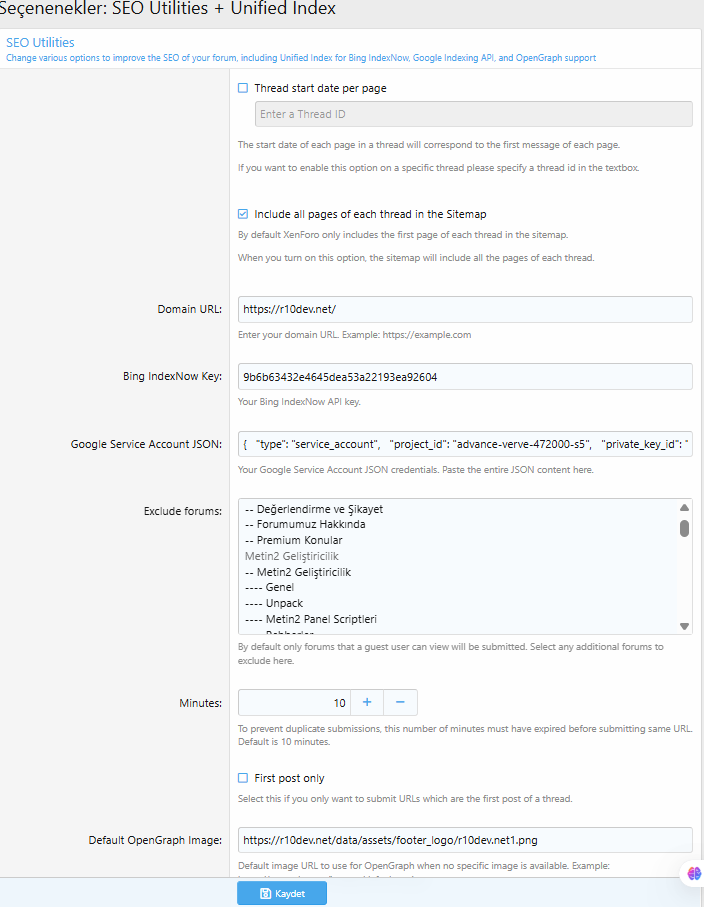
Task: Focus the Bing IndexNow Key field
Action: coord(465,377)
